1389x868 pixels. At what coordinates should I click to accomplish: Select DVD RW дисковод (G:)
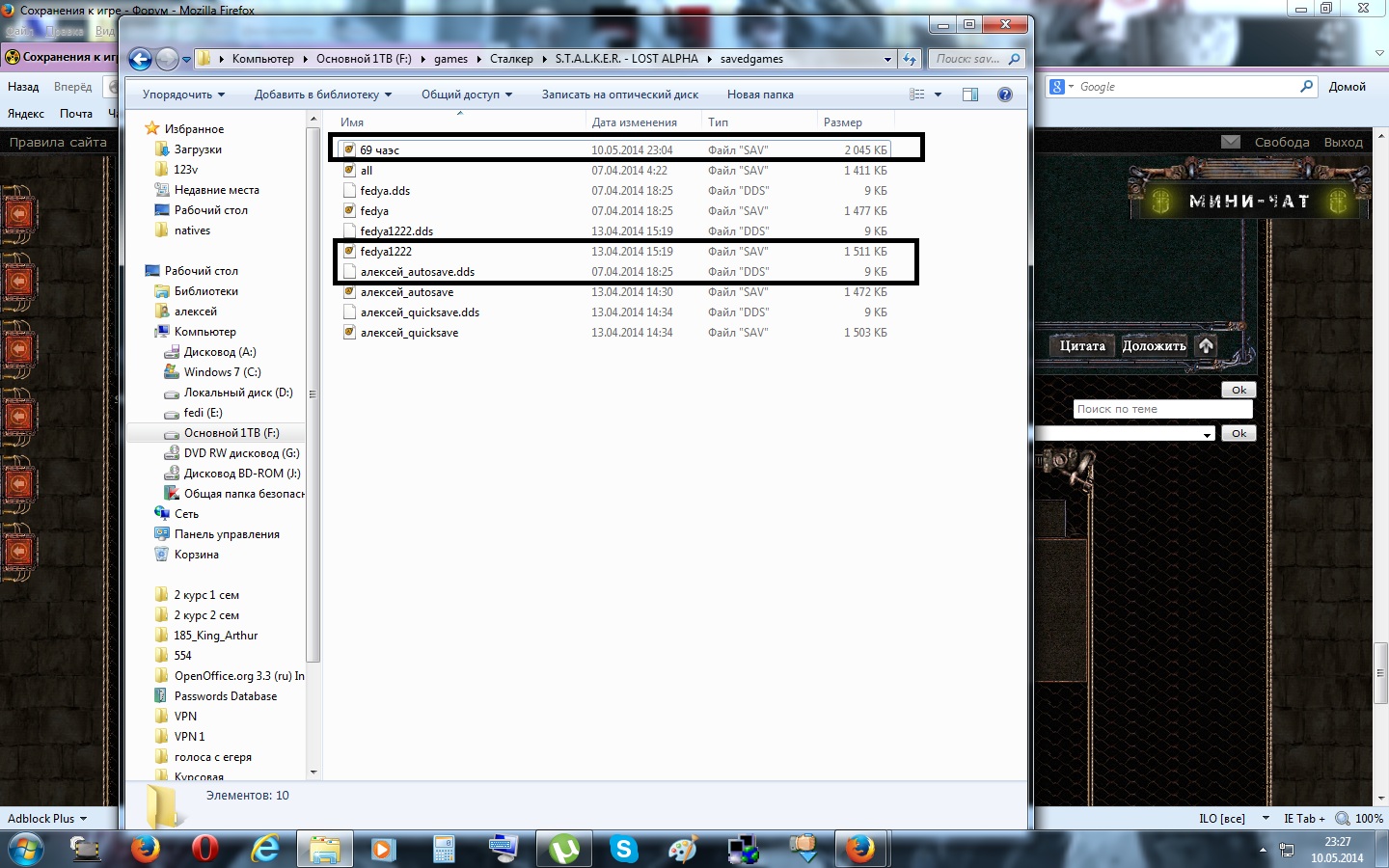coord(241,453)
